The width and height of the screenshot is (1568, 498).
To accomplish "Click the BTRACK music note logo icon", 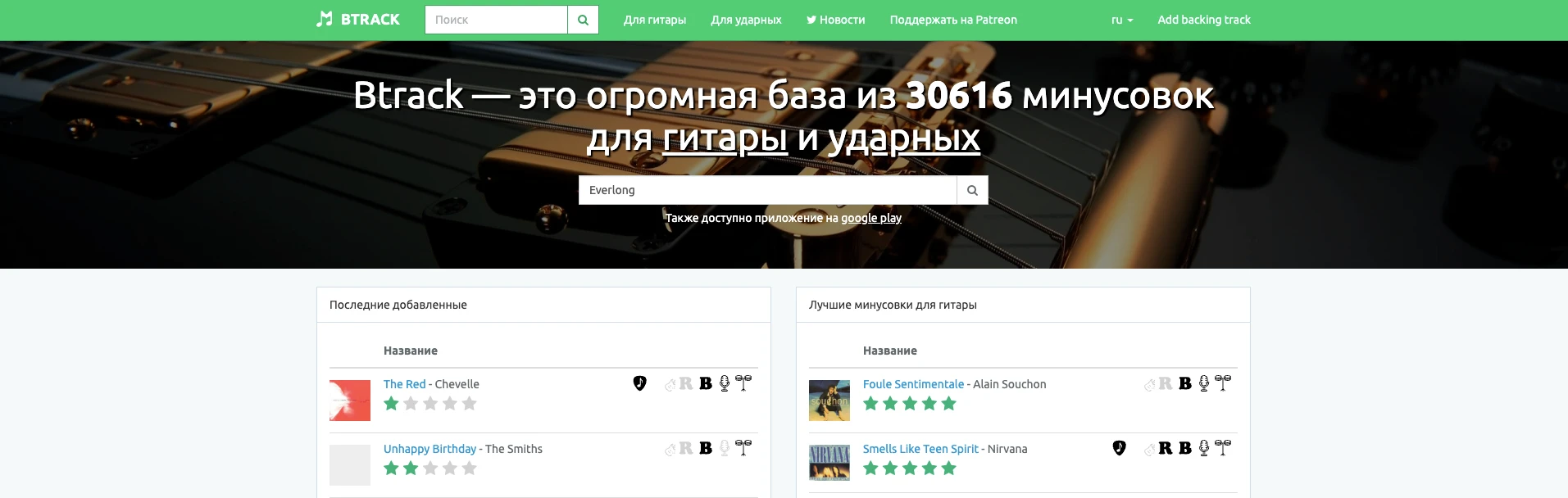I will 325,19.
